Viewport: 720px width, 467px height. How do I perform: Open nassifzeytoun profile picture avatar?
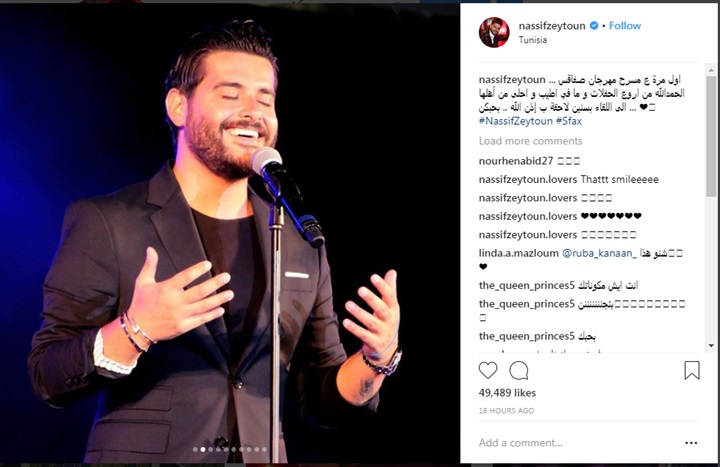[x=494, y=32]
